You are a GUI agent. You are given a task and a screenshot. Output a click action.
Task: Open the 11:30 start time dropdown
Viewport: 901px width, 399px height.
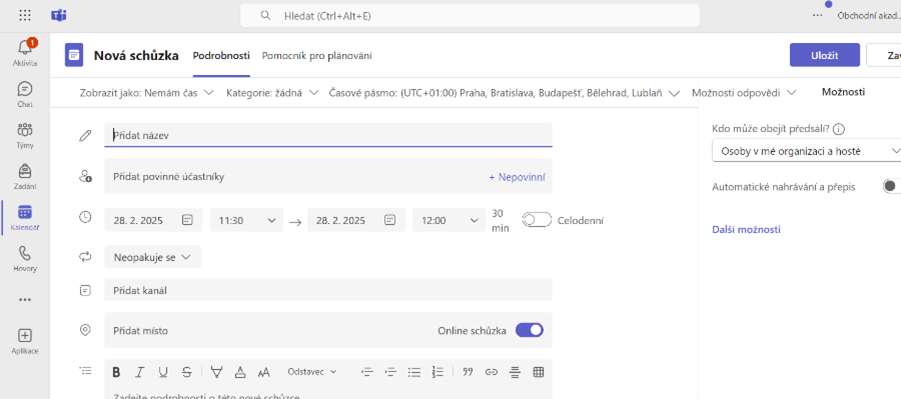(x=247, y=220)
